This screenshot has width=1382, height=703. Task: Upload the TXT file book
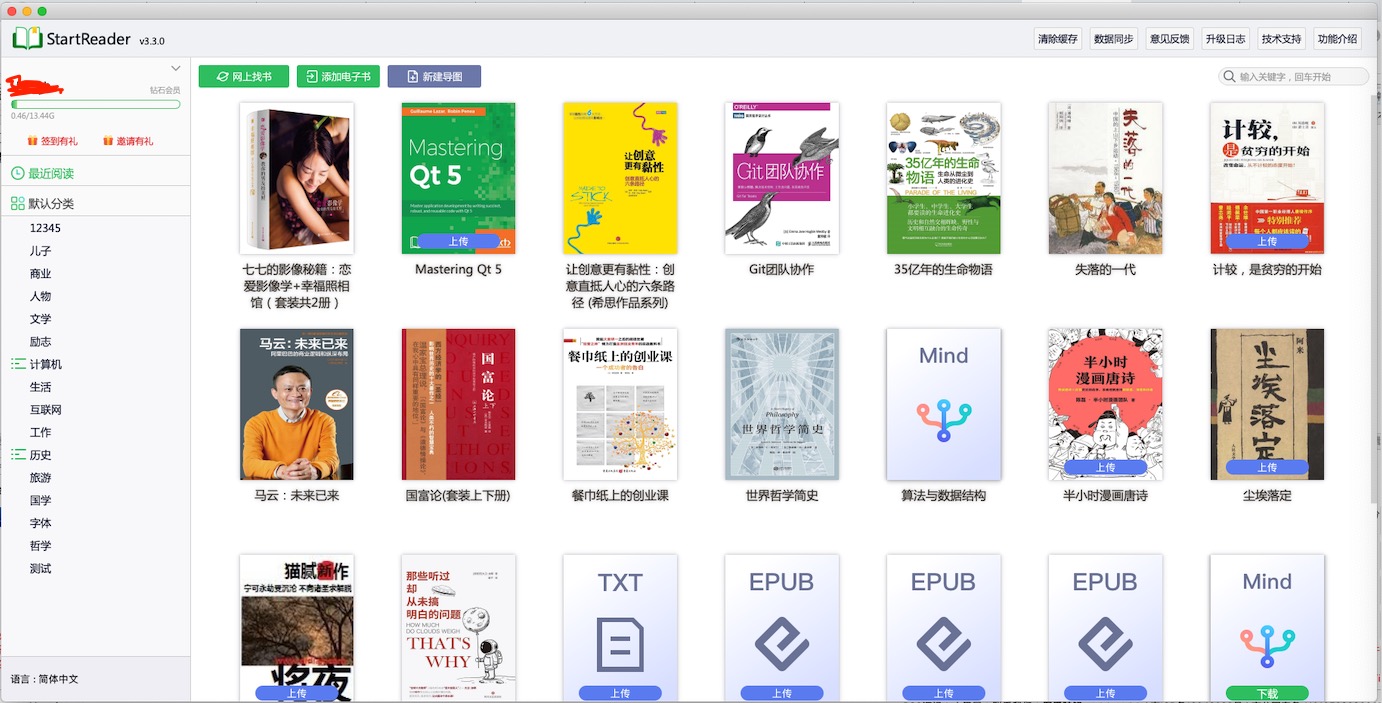[x=620, y=693]
